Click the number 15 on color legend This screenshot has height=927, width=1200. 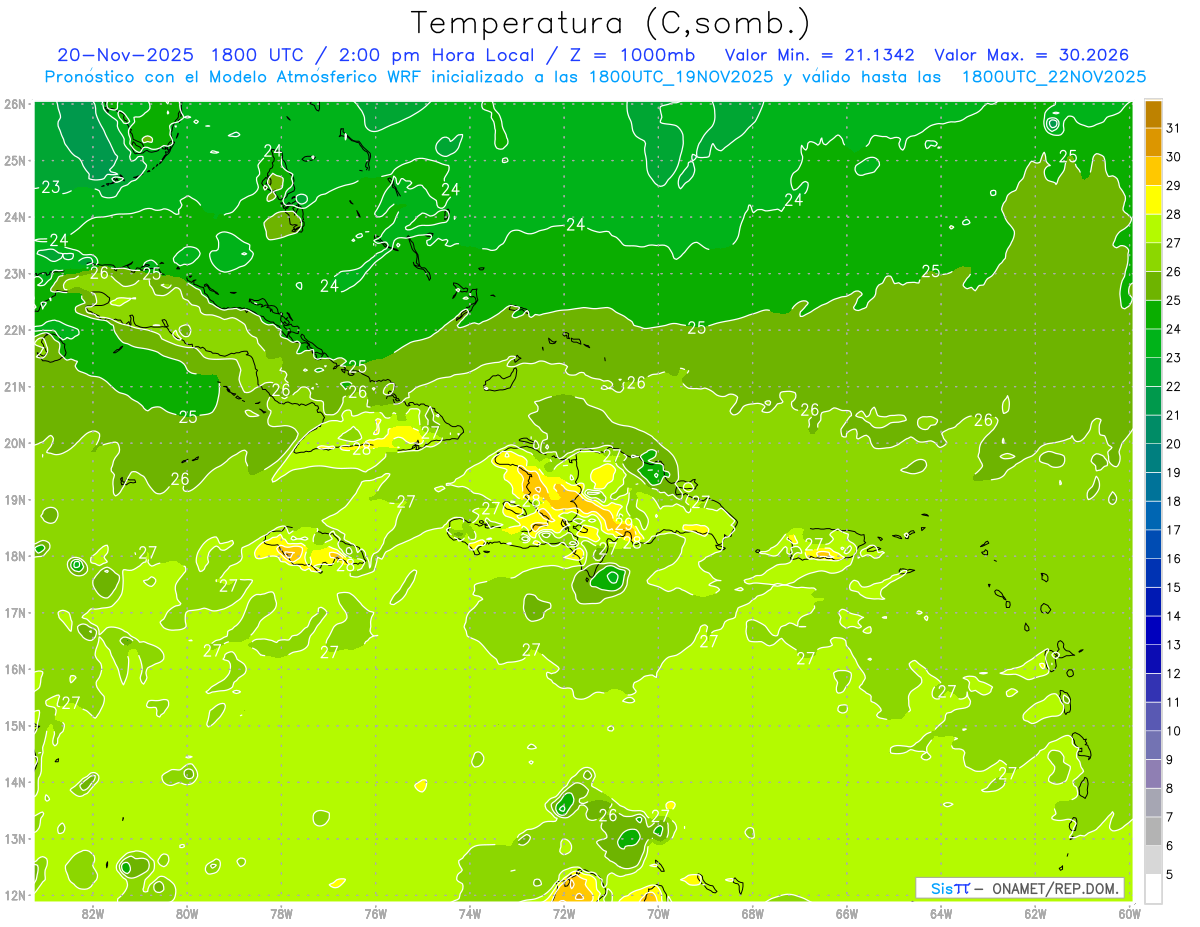tap(1173, 588)
